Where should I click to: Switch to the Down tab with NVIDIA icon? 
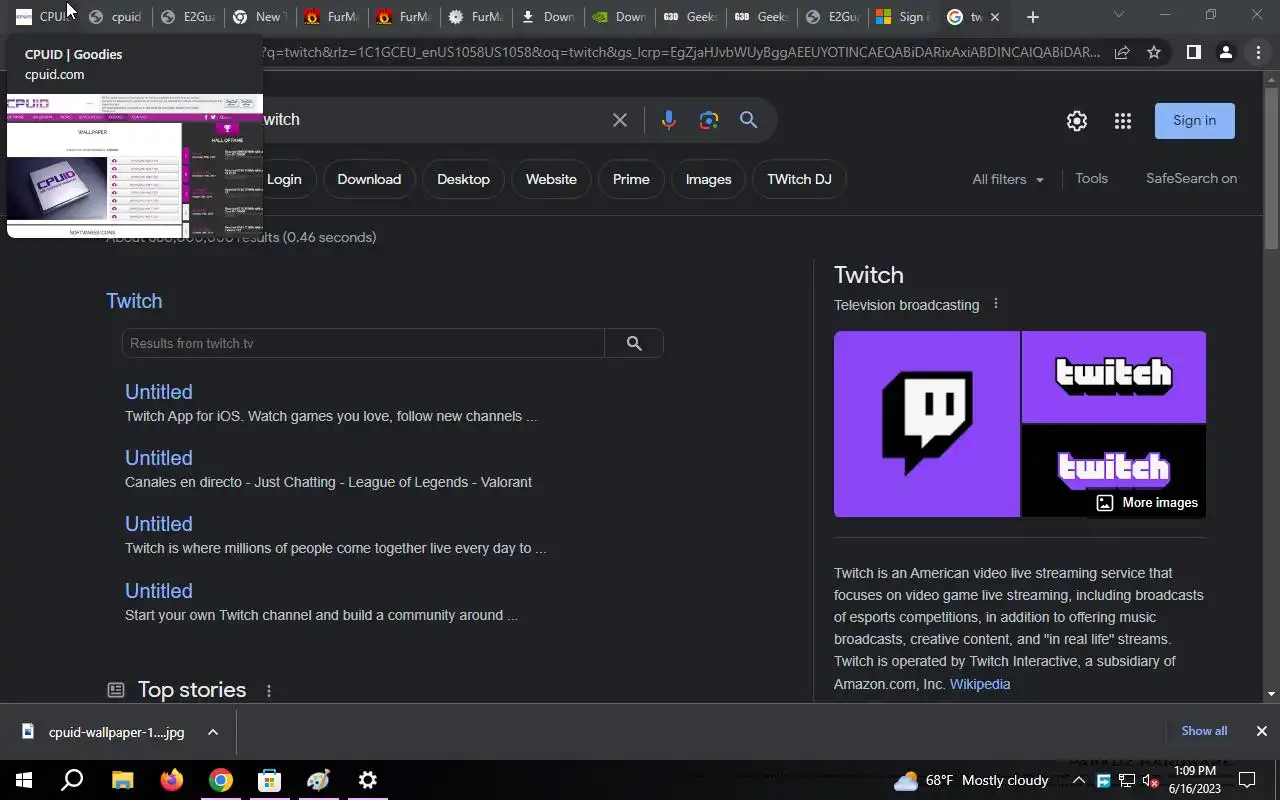pos(618,17)
